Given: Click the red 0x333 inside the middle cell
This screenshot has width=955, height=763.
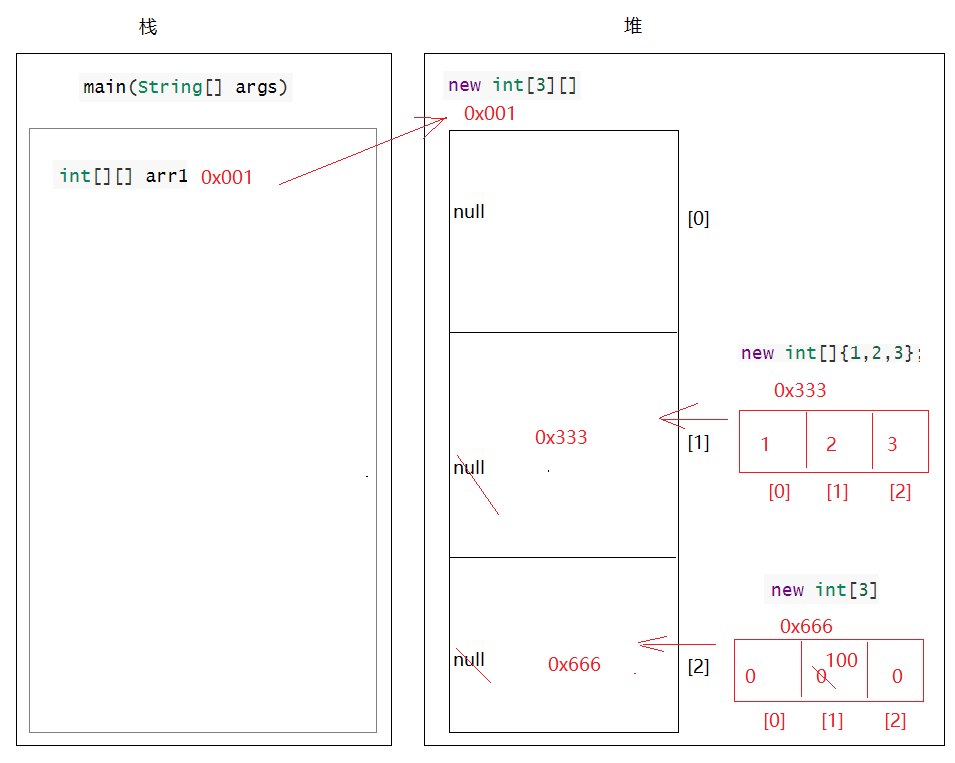Looking at the screenshot, I should (561, 437).
